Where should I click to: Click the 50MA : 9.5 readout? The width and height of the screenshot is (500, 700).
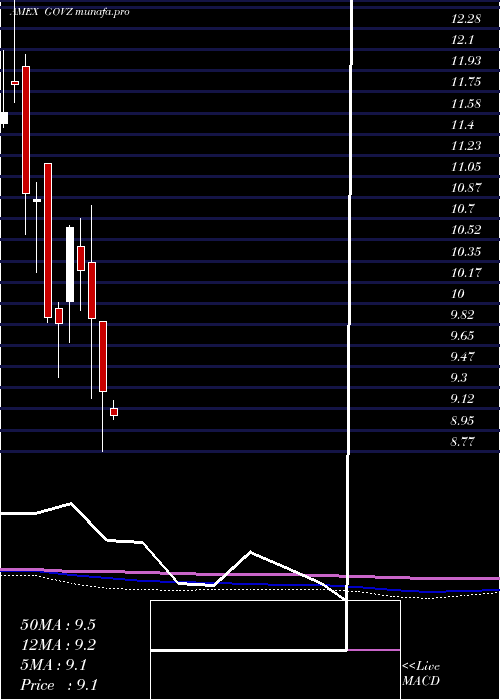click(x=58, y=625)
